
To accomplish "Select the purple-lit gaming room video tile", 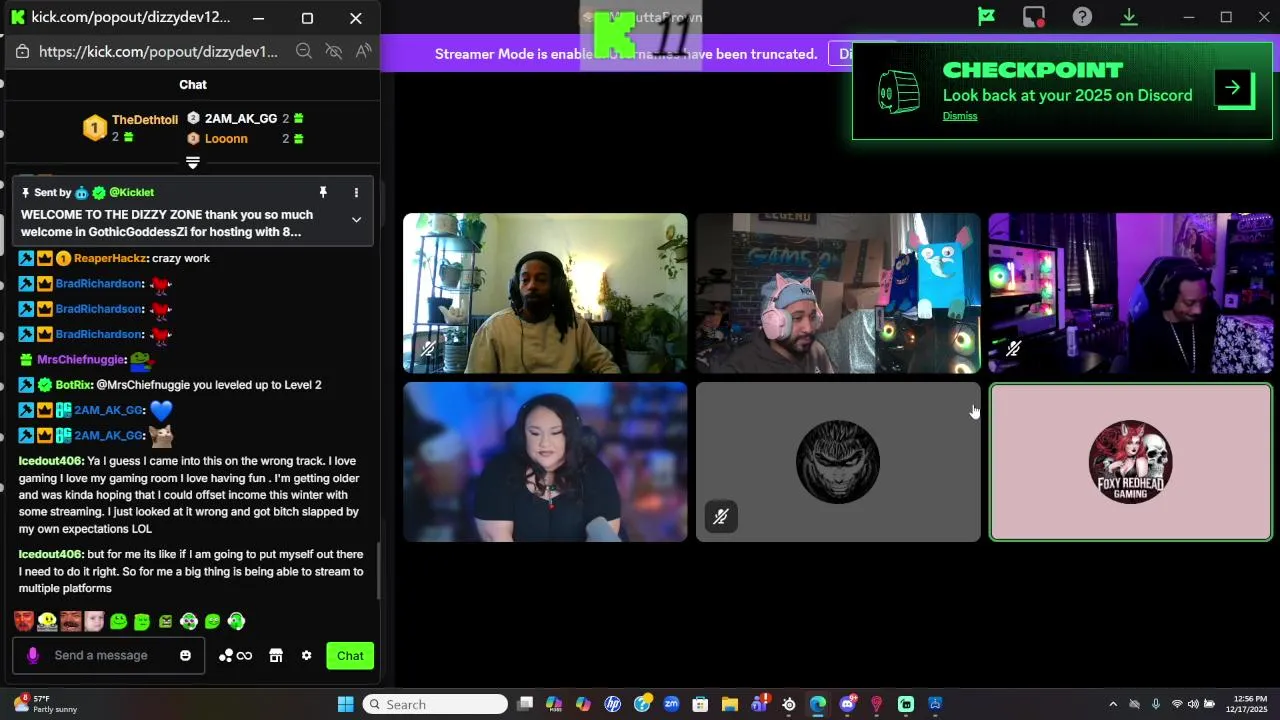I will point(1130,293).
